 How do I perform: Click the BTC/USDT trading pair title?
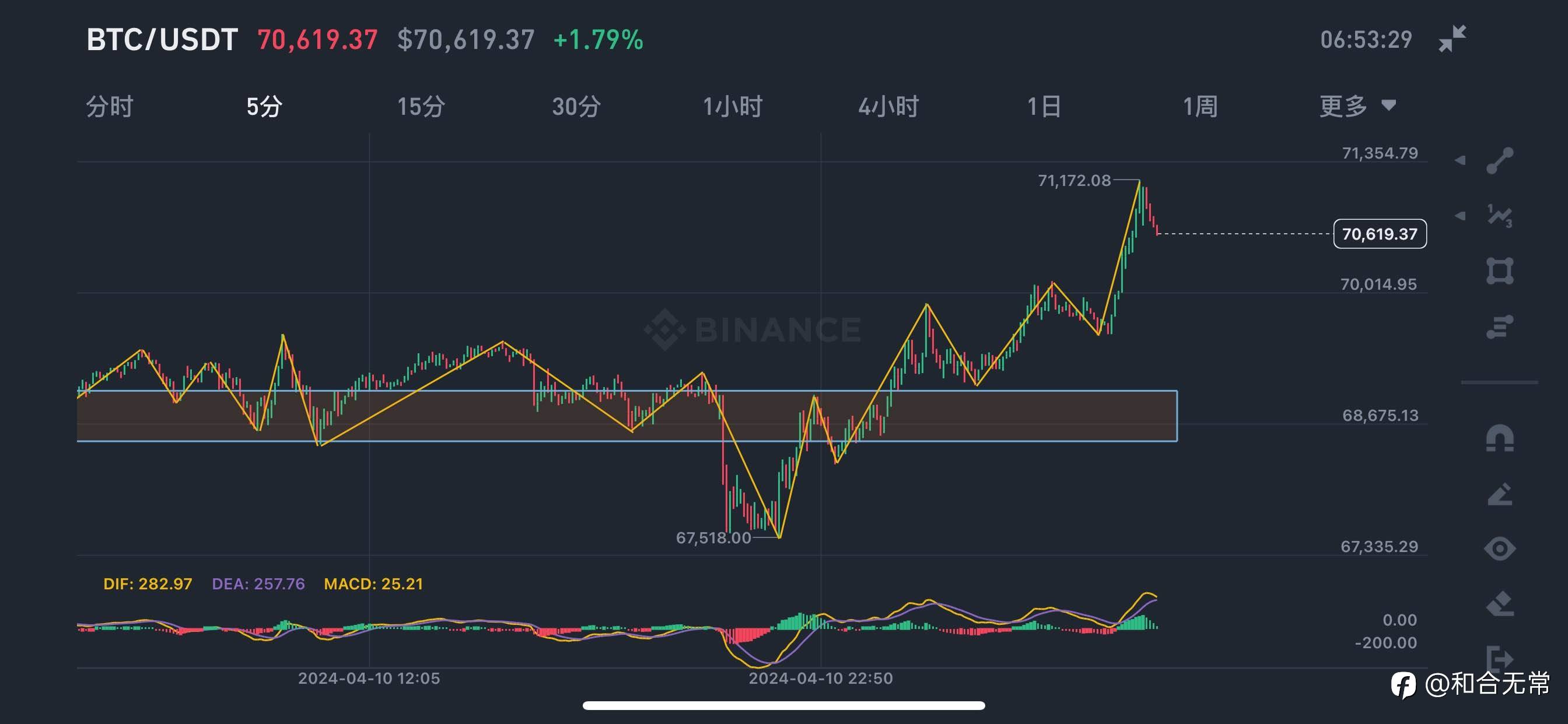point(162,40)
